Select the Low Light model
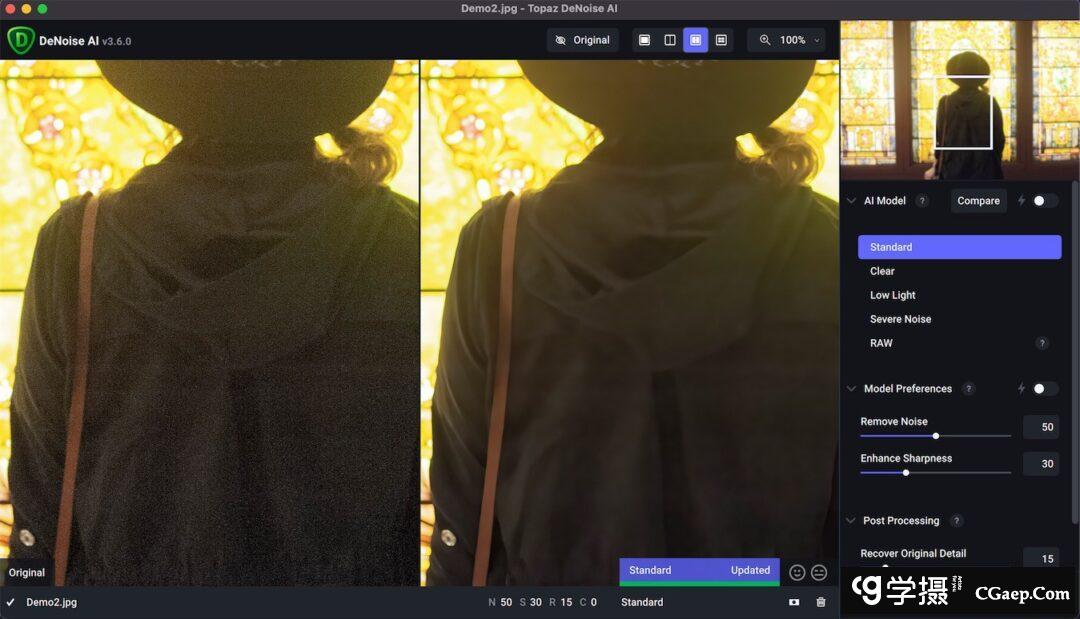 click(893, 295)
